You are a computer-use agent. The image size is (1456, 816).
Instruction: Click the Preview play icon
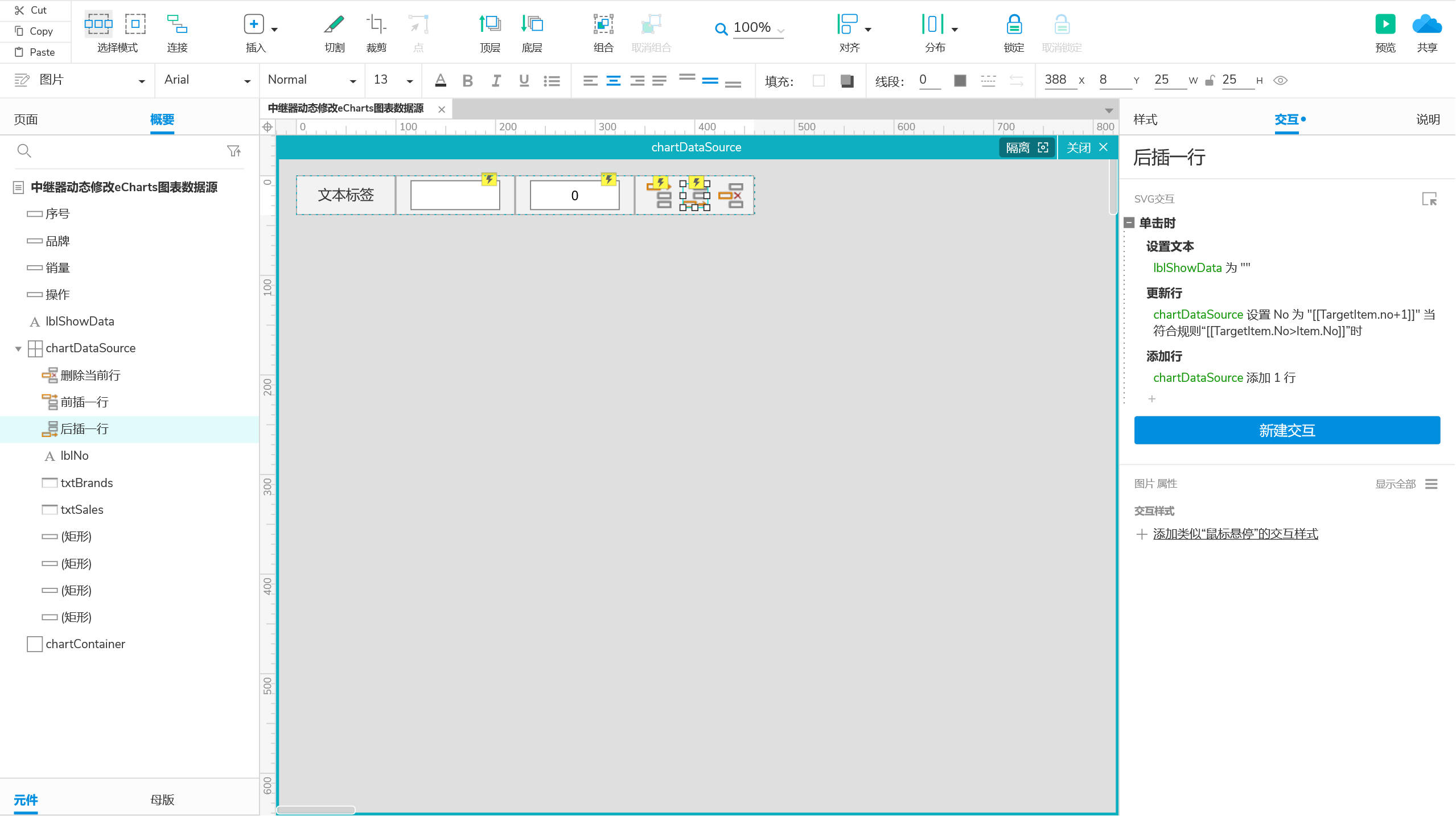coord(1385,24)
